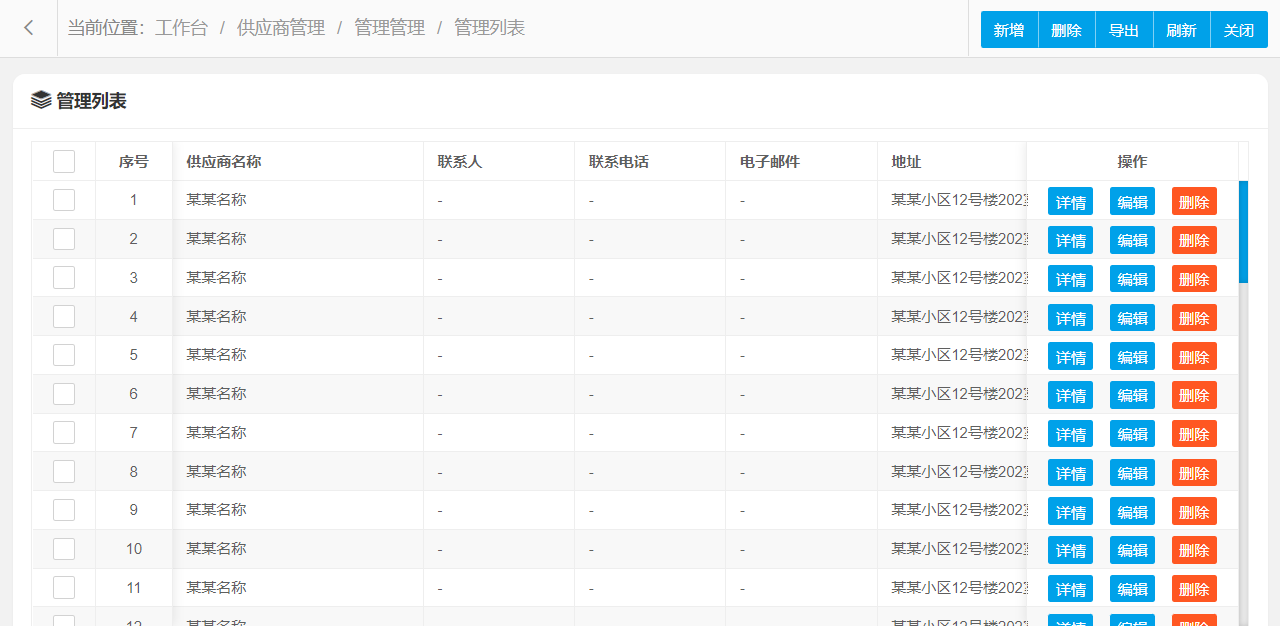
Task: Open 供应商管理 breadcrumb link
Action: click(281, 28)
